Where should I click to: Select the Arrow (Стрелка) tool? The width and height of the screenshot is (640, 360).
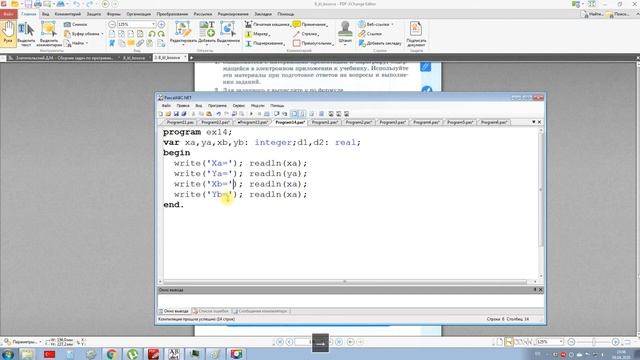click(306, 34)
